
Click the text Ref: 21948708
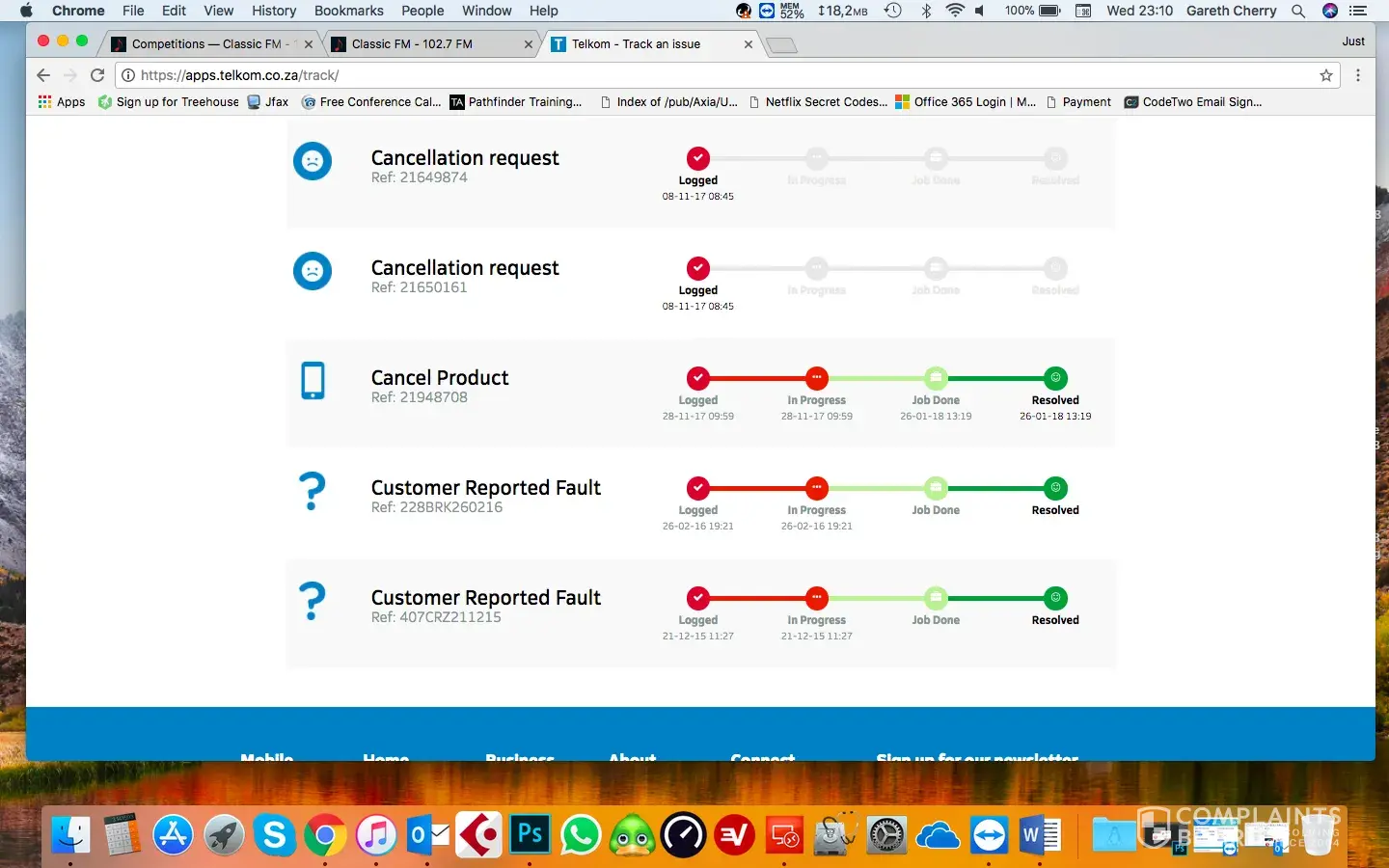[420, 397]
